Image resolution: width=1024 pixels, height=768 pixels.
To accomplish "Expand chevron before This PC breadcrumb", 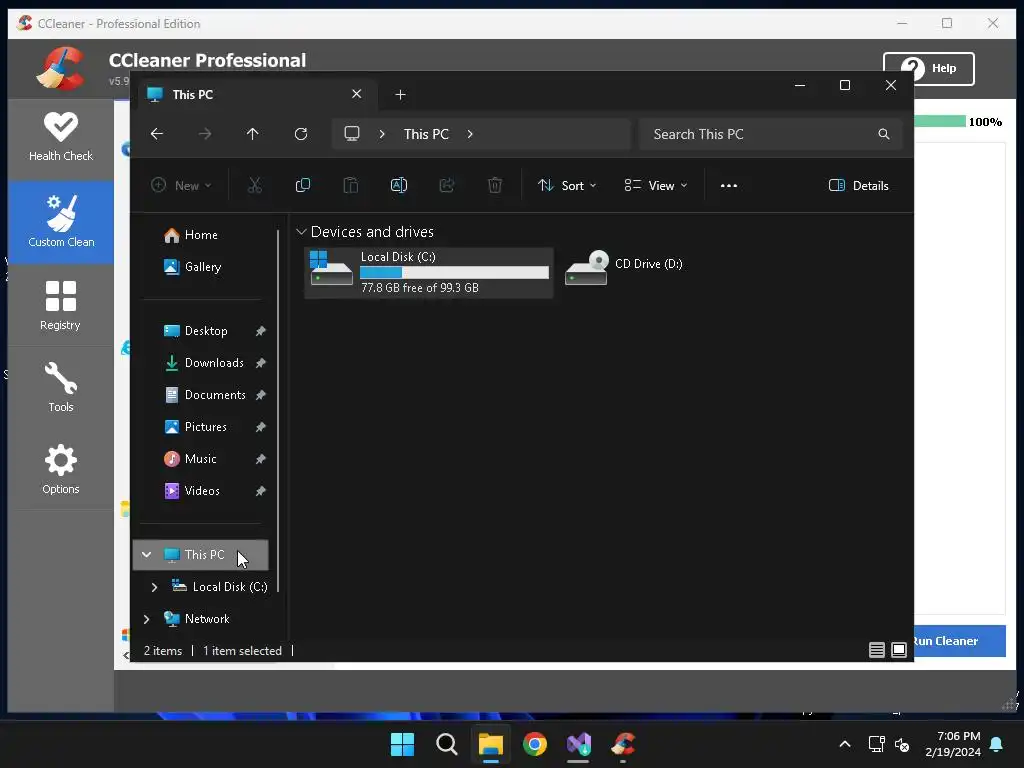I will (x=382, y=134).
